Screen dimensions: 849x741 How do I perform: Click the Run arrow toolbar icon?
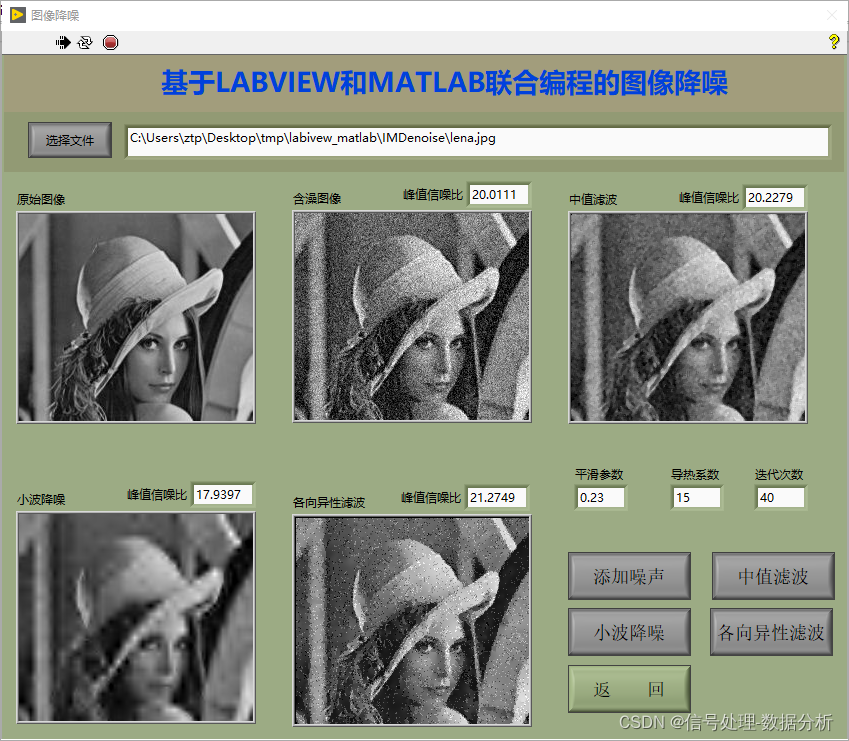63,43
